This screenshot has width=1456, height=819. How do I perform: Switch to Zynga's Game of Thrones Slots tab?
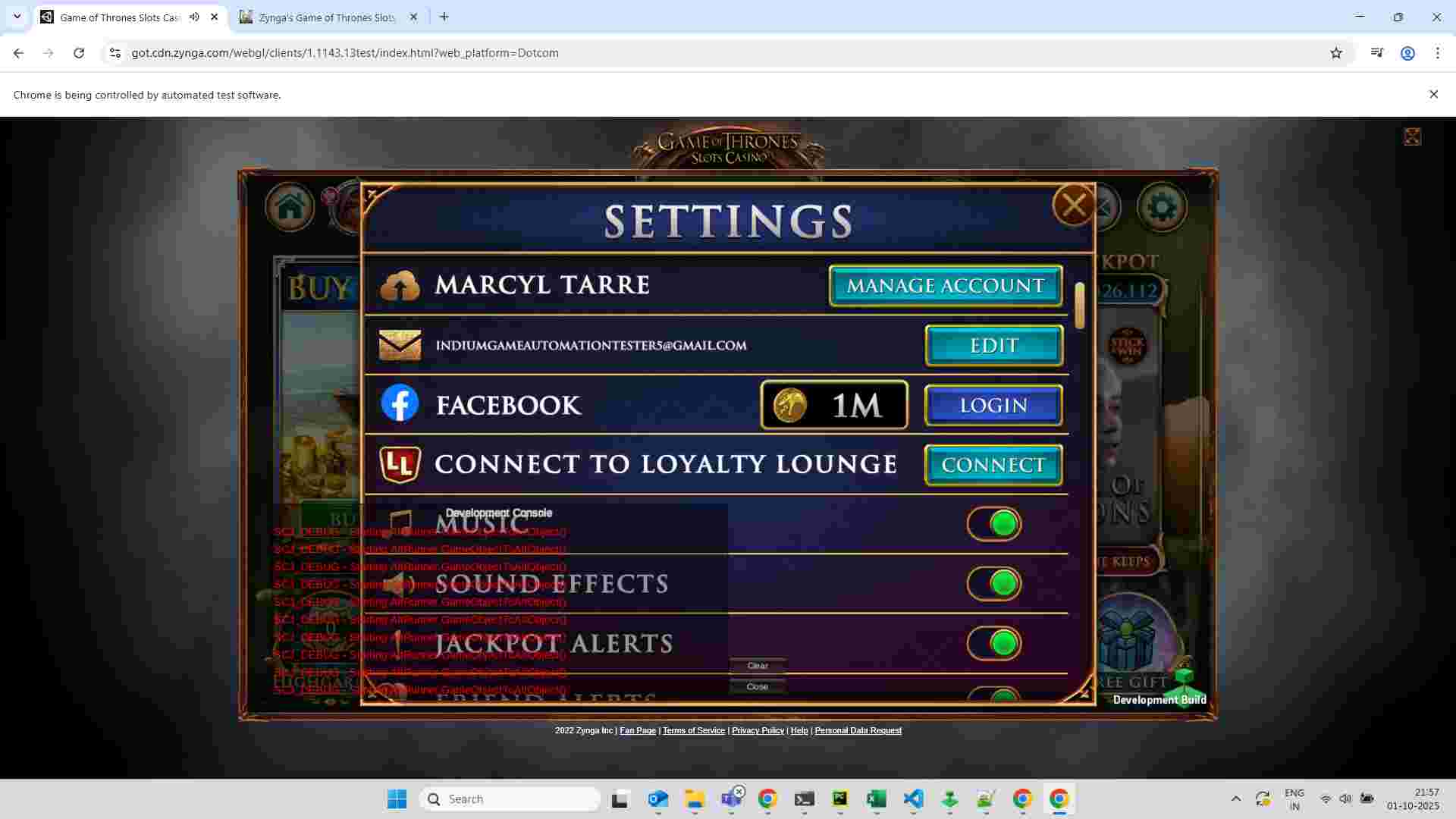[x=326, y=17]
